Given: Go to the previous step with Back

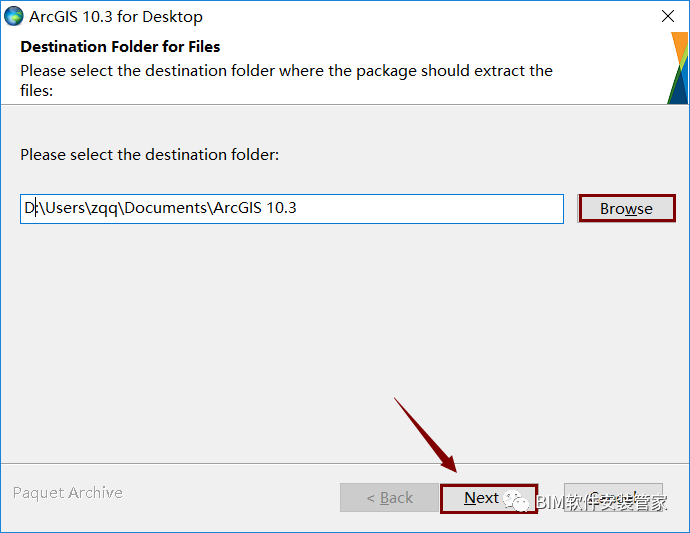Looking at the screenshot, I should coord(389,498).
